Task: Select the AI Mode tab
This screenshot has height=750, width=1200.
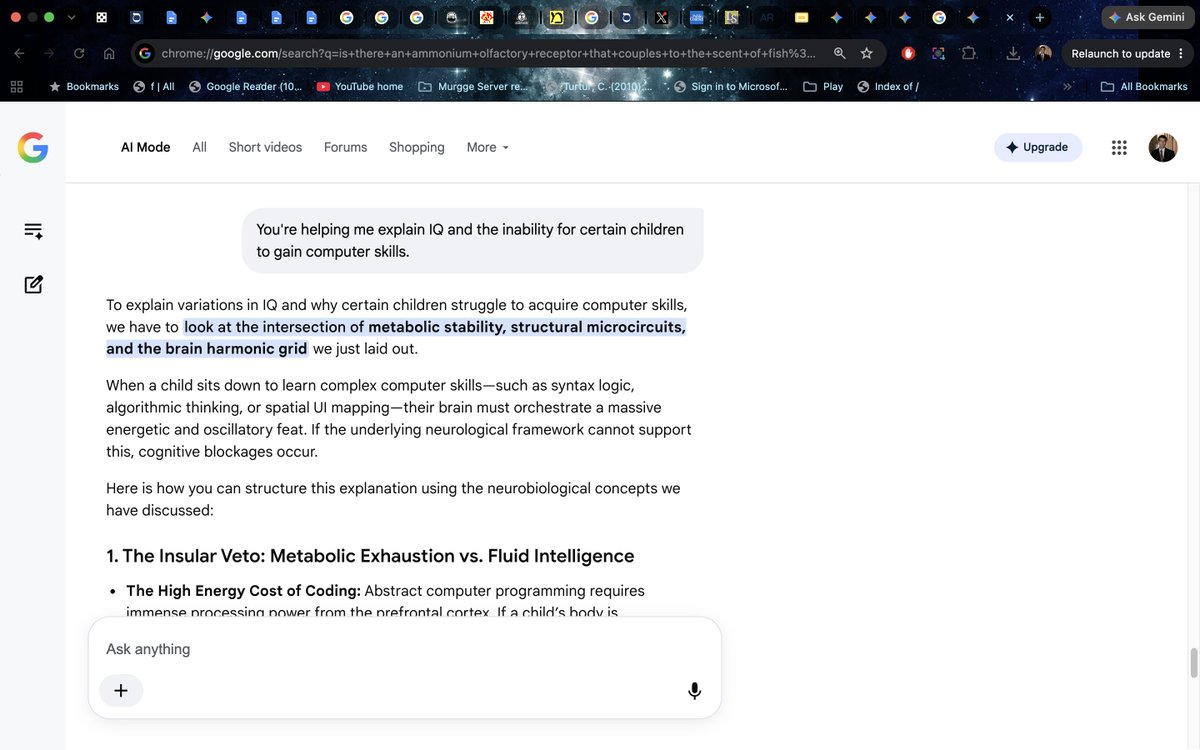Action: (x=146, y=147)
